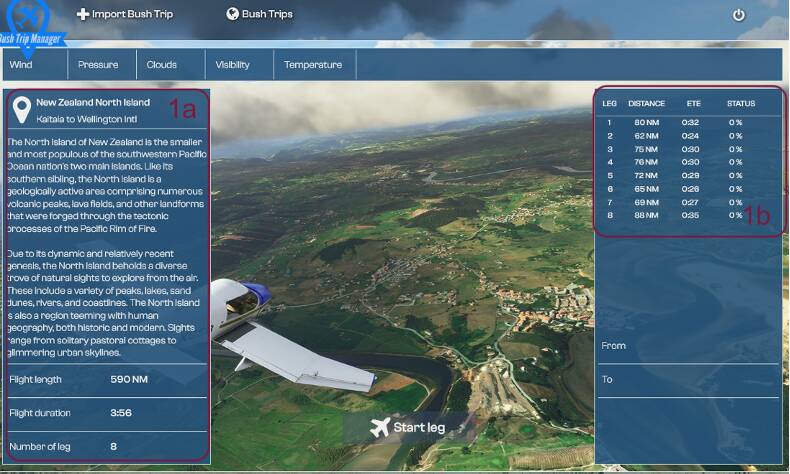Click the Kaitaia to Wellington Intl subtitle
This screenshot has height=474, width=790.
point(87,119)
